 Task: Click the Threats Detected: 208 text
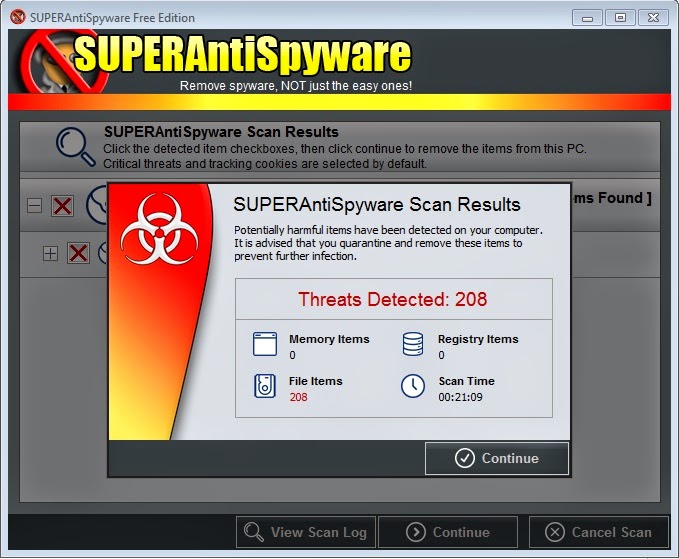(x=393, y=299)
